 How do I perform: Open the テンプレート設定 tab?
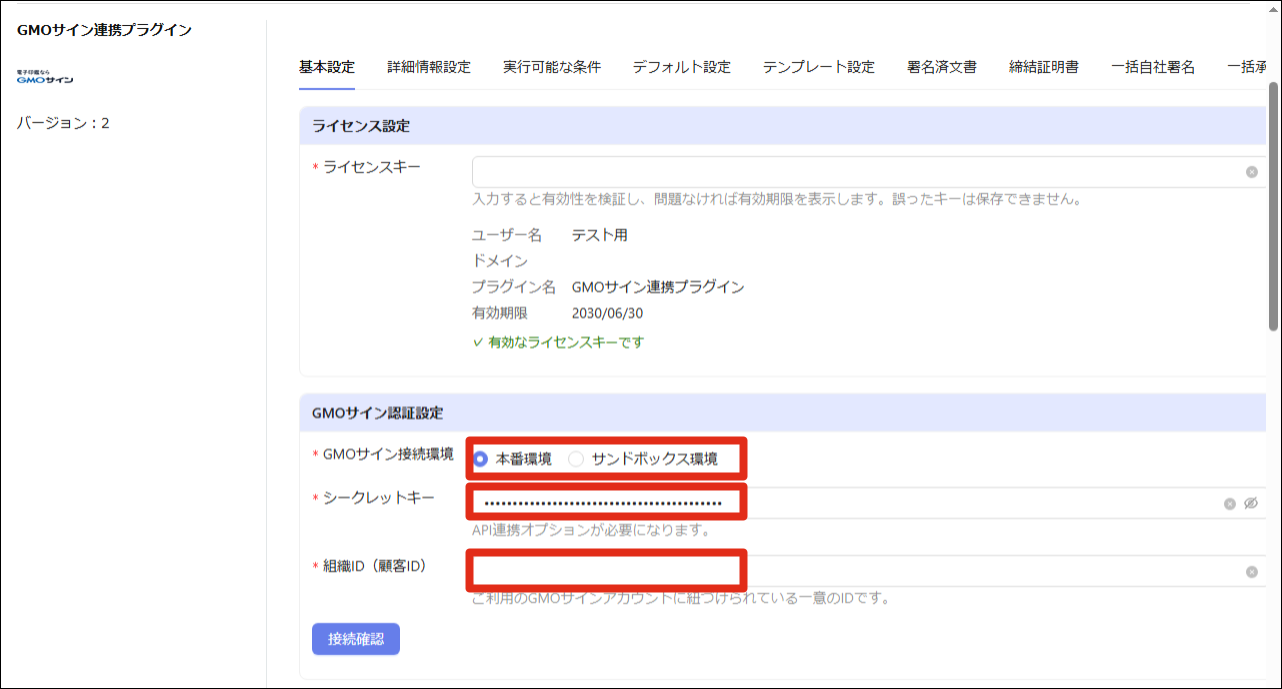click(x=819, y=68)
